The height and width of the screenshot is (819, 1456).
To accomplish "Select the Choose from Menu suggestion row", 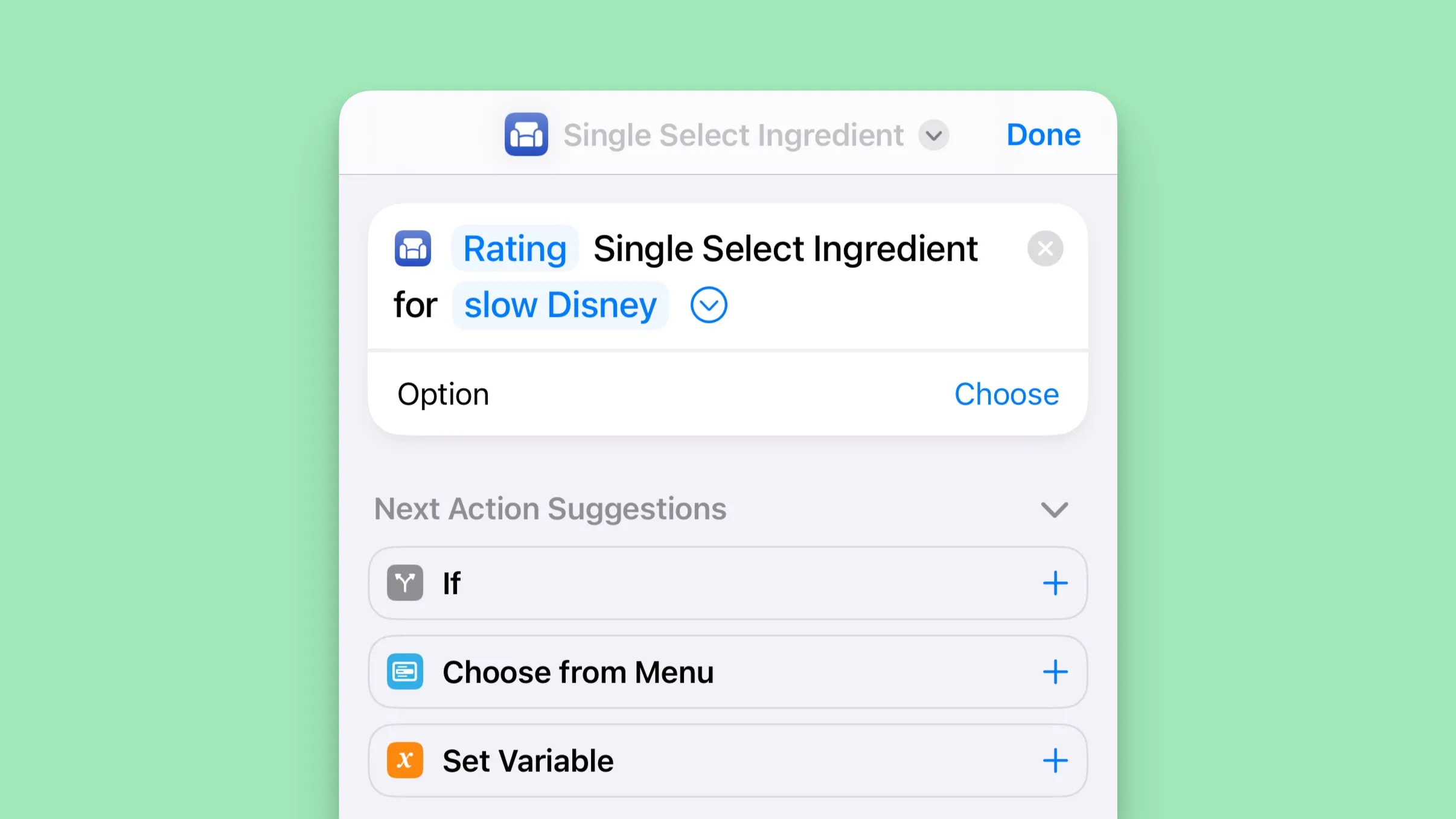I will 785,672.
